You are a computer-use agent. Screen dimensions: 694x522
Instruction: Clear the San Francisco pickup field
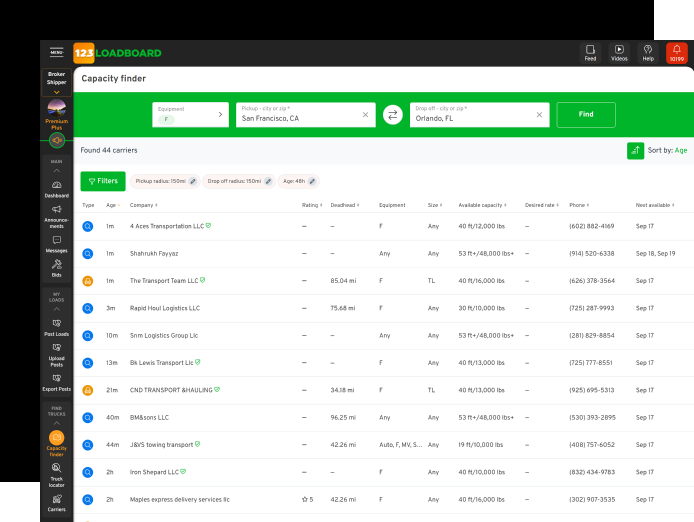pos(365,115)
